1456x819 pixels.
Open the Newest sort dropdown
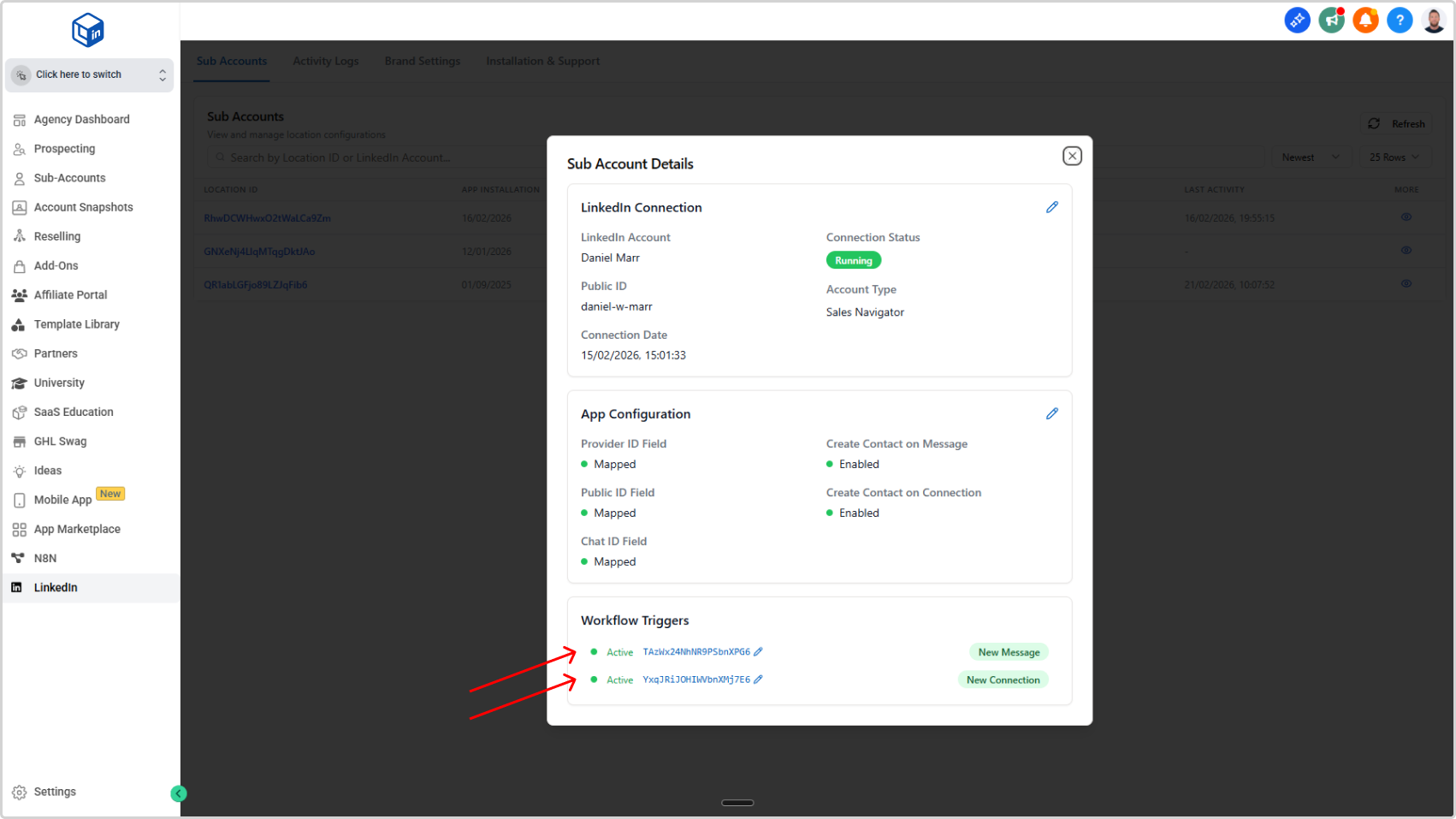click(1310, 157)
